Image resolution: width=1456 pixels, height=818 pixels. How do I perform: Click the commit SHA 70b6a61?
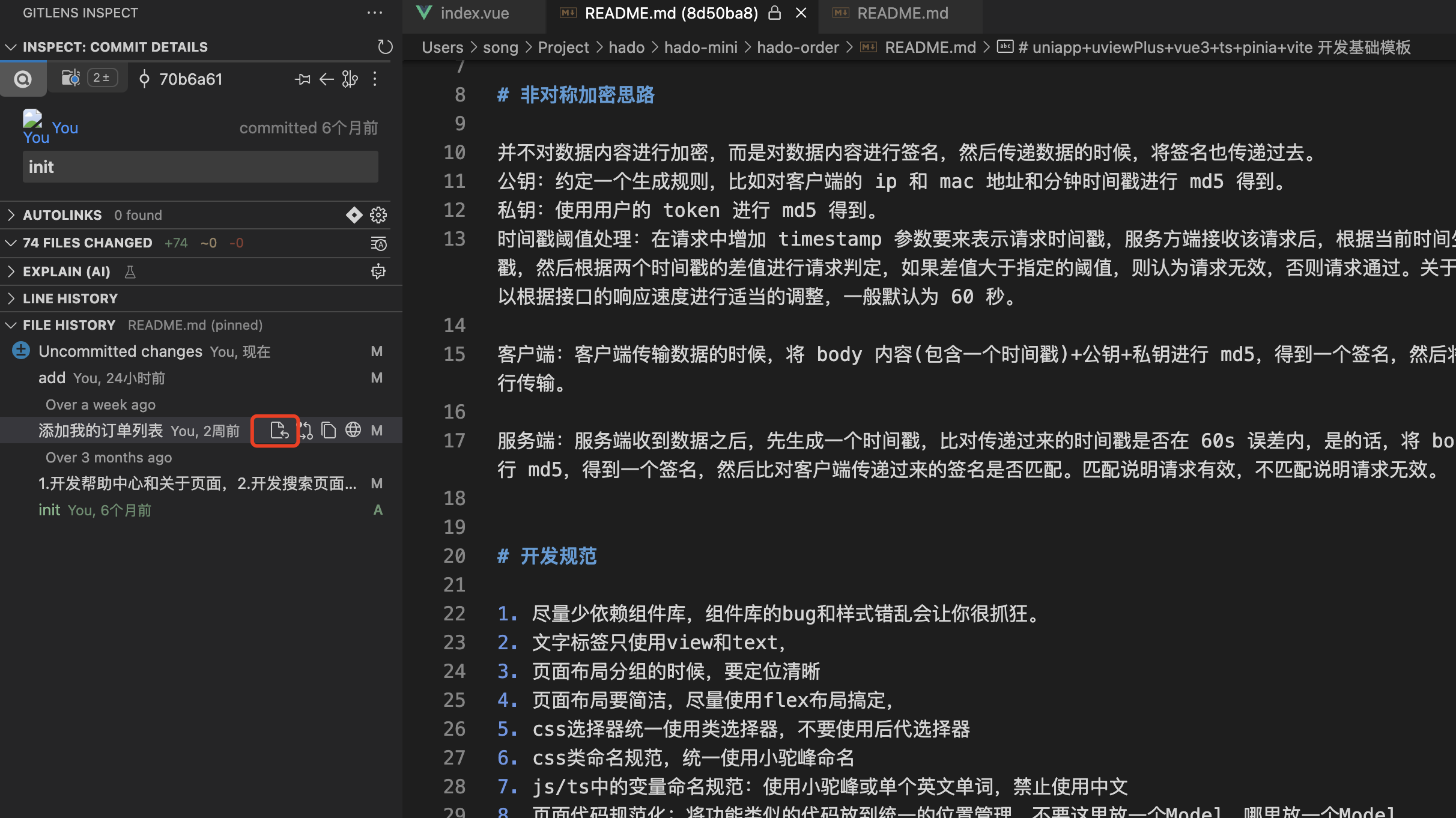190,79
